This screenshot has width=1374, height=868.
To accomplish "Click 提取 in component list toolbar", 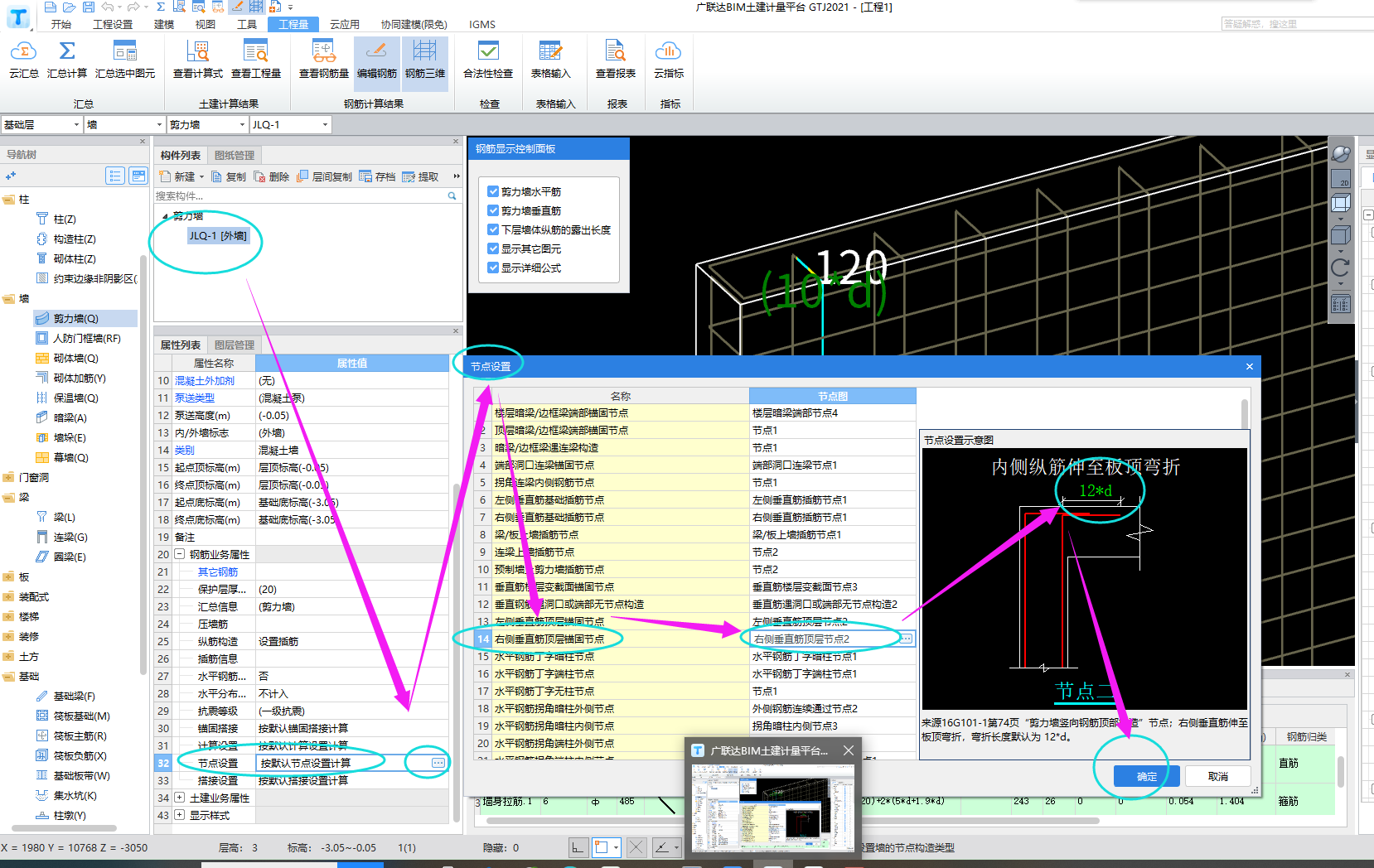I will coord(420,176).
